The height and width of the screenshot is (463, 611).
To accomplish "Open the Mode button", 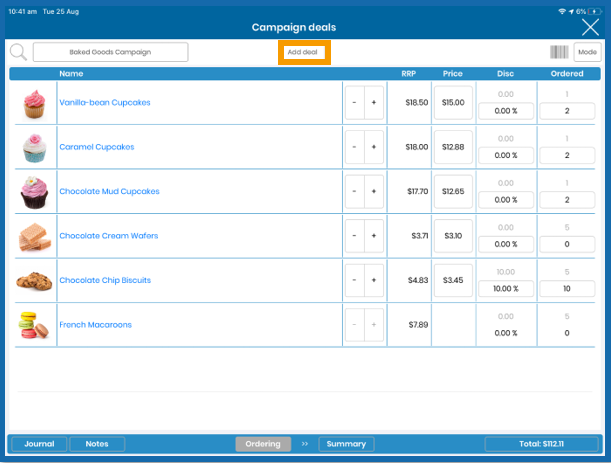I will tap(587, 52).
